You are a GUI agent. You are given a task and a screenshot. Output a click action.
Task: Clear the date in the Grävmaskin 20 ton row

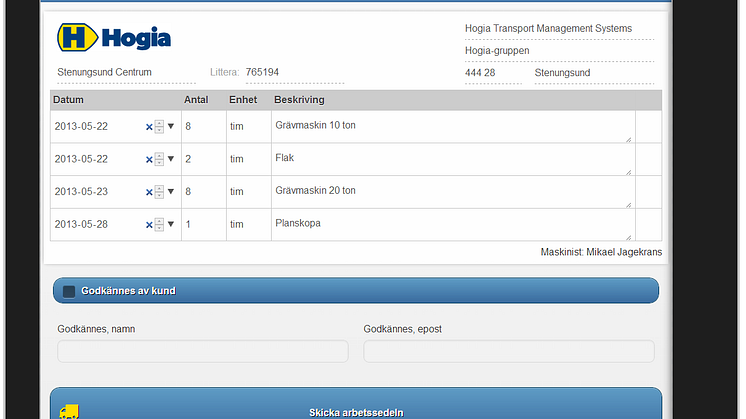(149, 192)
